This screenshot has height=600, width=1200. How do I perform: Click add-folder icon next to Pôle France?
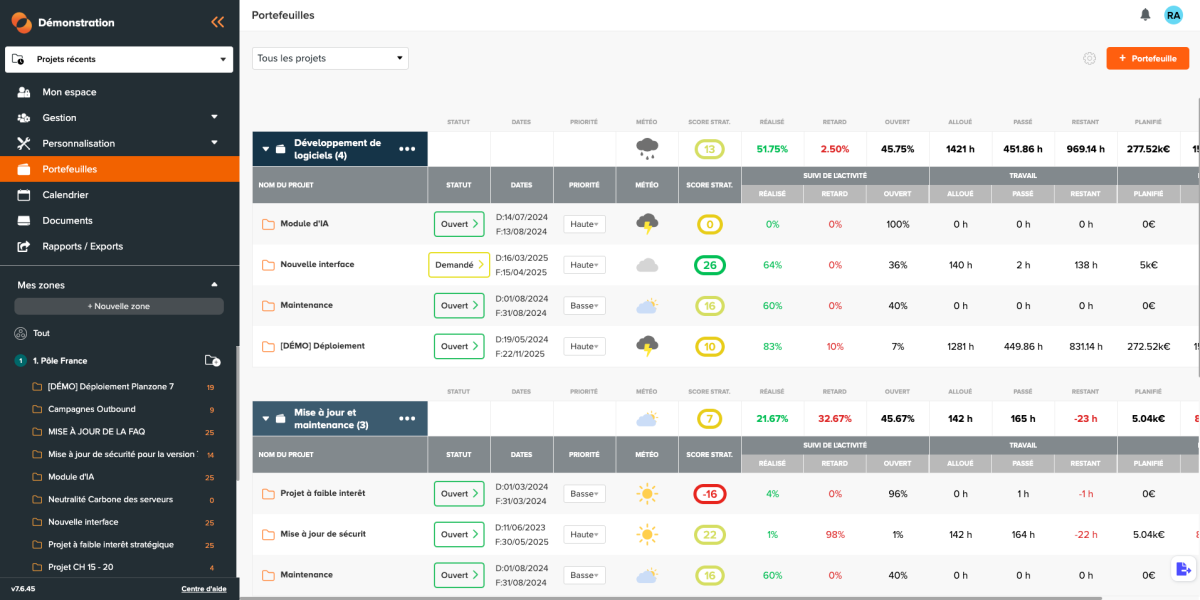pyautogui.click(x=212, y=360)
